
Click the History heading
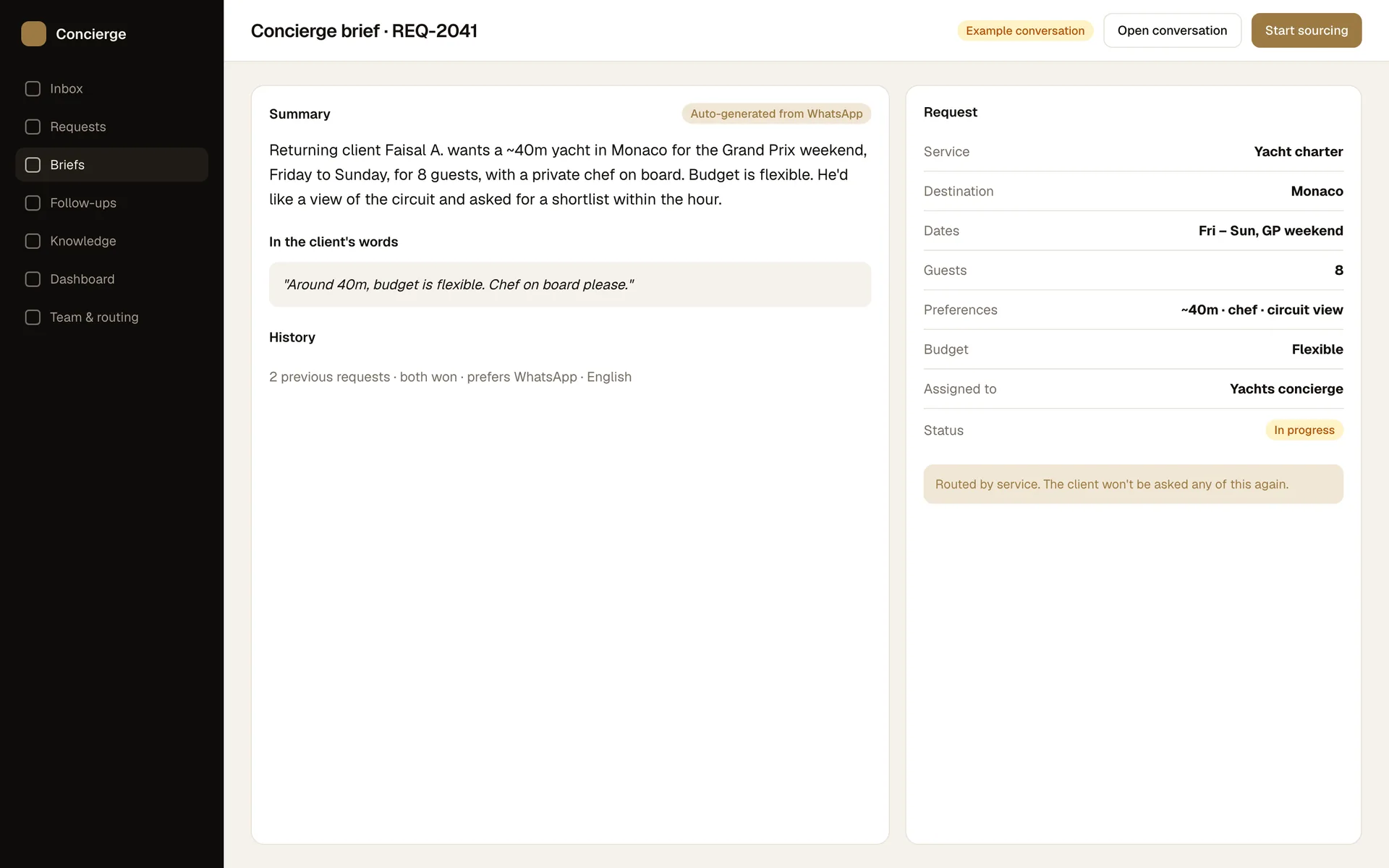292,338
